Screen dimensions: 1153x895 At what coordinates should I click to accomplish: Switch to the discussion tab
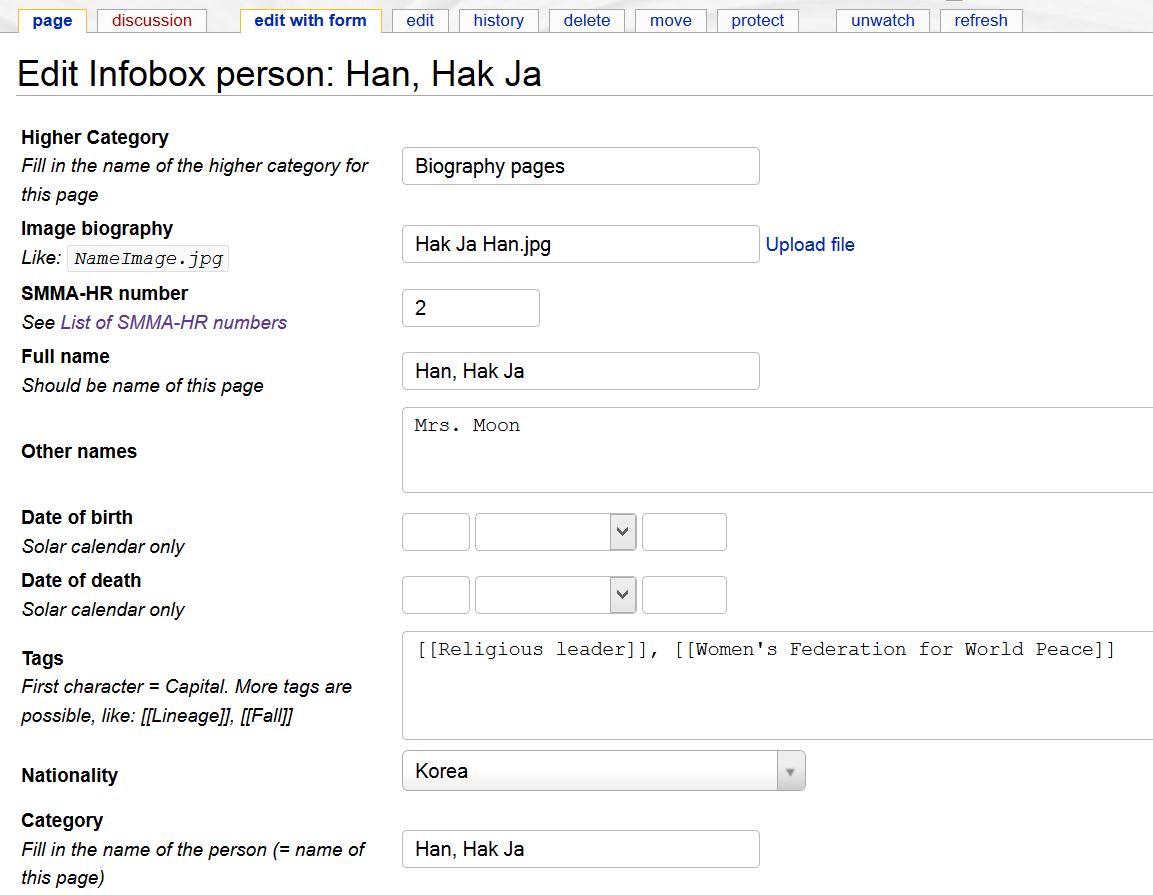(152, 20)
